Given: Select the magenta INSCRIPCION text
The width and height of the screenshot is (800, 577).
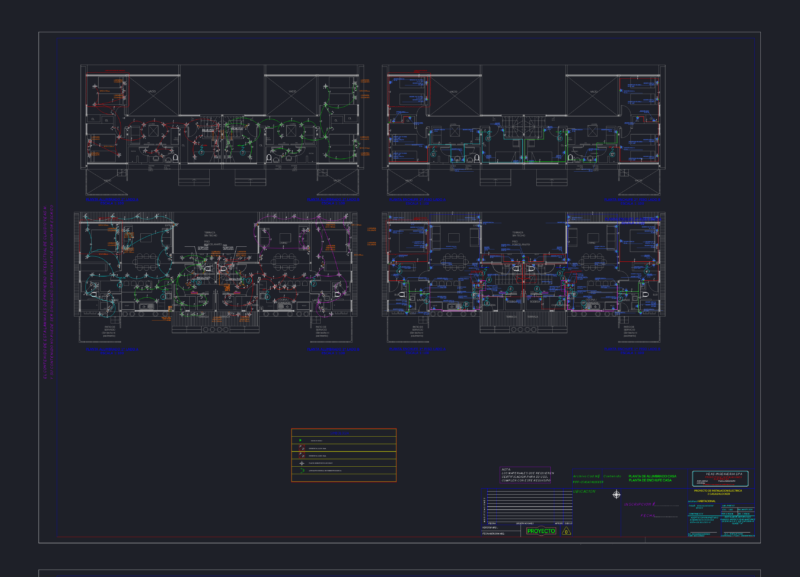Looking at the screenshot, I should point(639,504).
